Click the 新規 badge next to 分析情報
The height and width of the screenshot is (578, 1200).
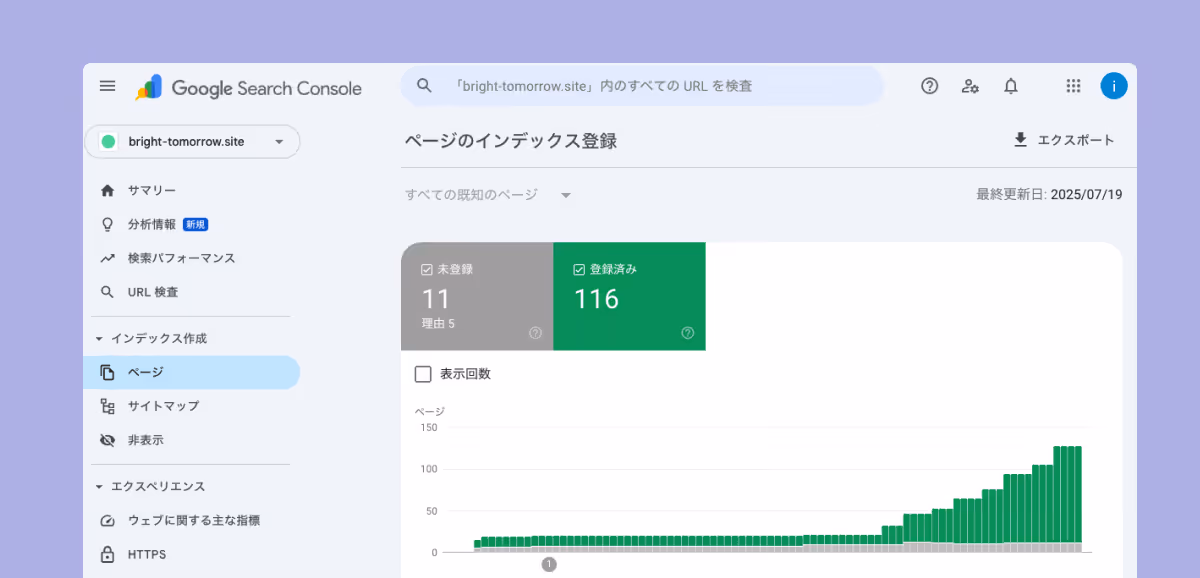(x=196, y=224)
